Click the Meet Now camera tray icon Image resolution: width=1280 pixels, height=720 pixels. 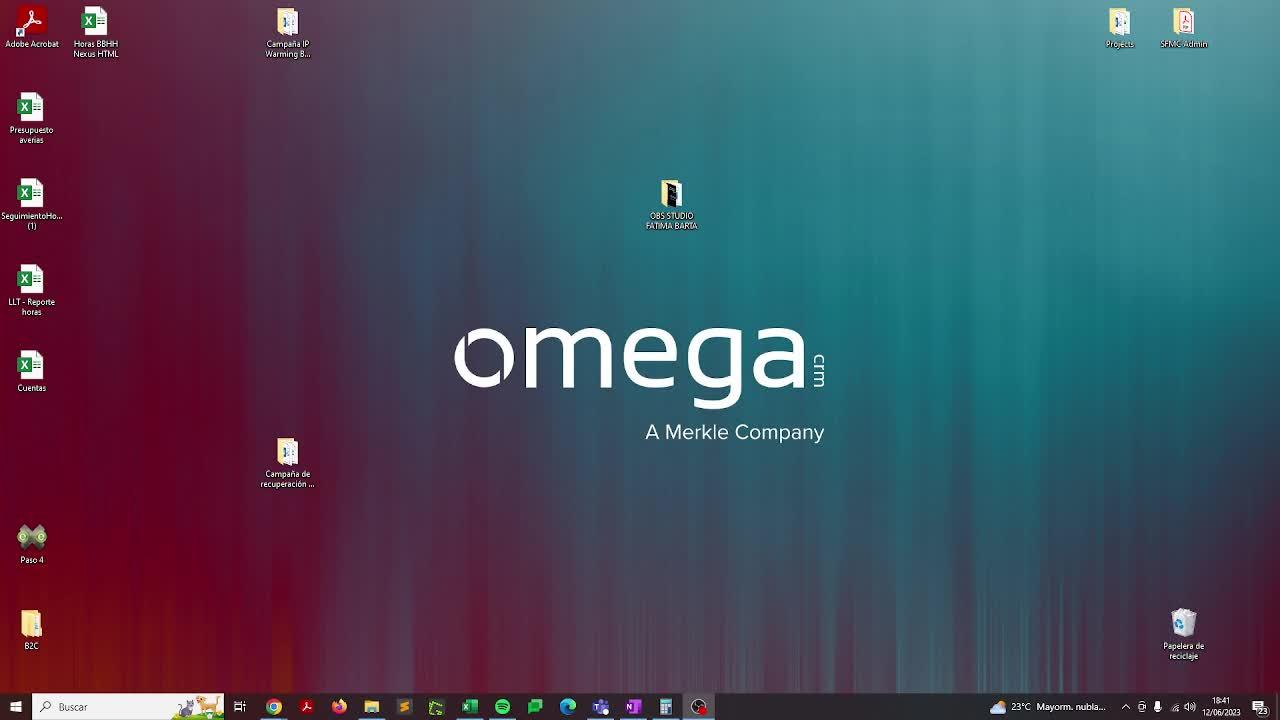1142,707
